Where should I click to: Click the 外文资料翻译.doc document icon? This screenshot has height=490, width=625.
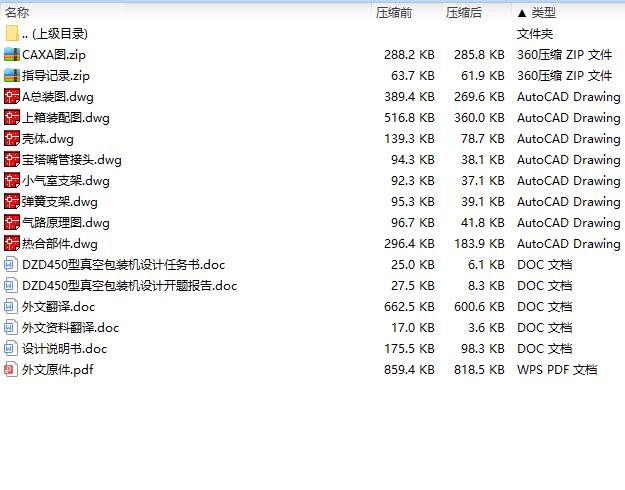(11, 328)
